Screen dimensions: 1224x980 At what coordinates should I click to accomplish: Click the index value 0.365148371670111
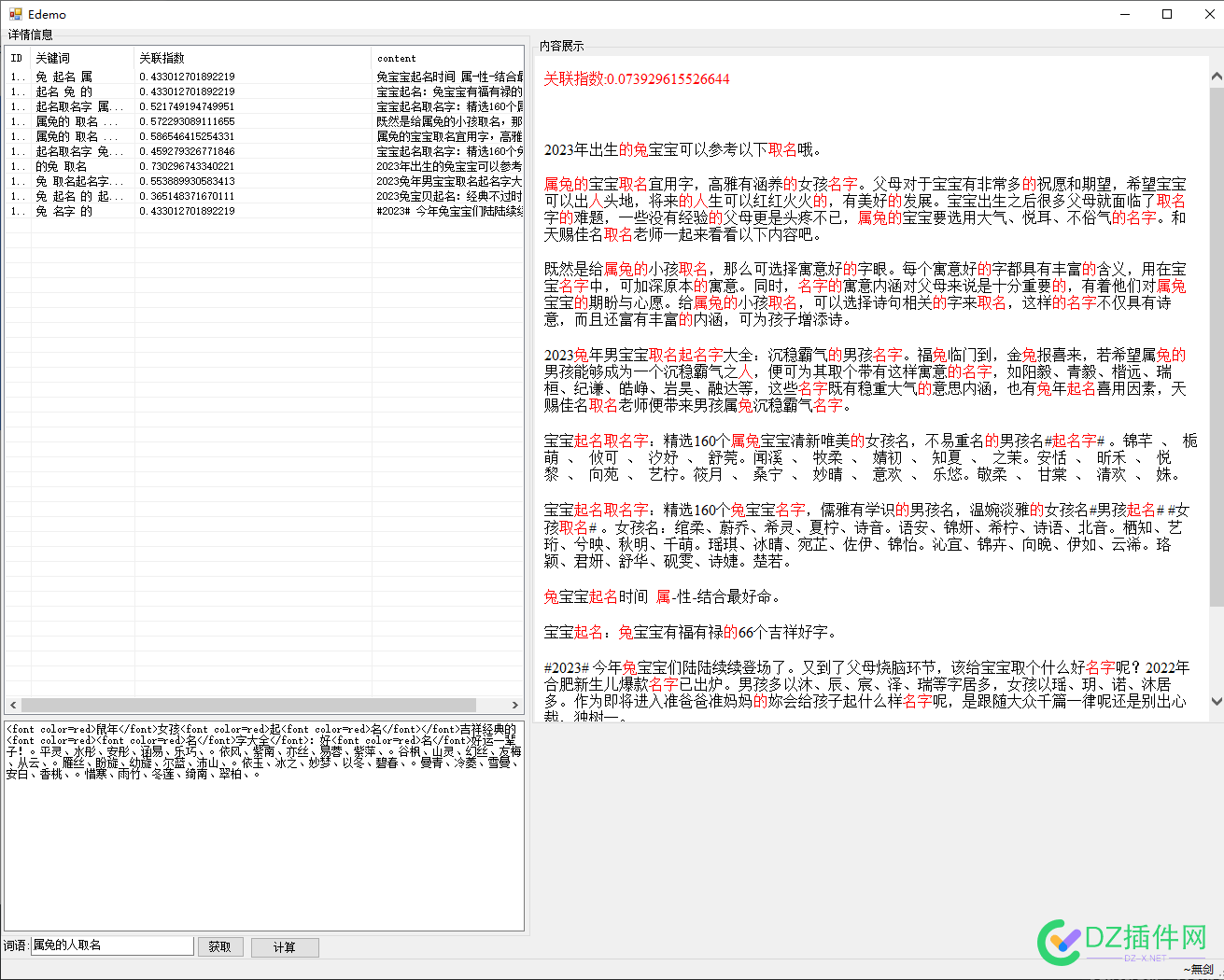click(187, 196)
